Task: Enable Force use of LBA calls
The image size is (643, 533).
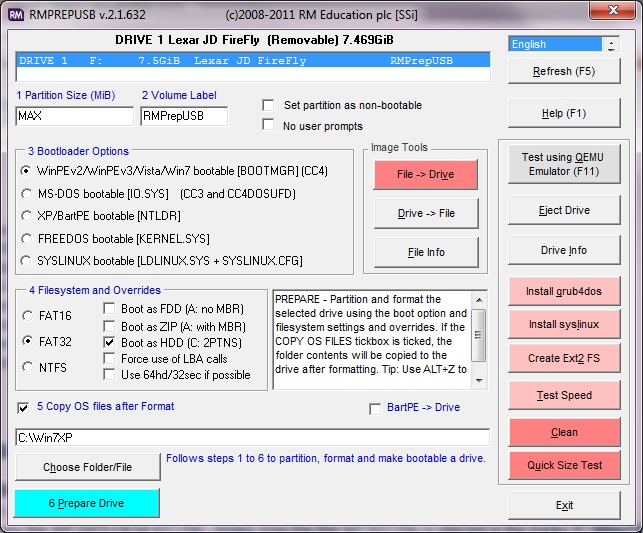Action: click(x=109, y=358)
